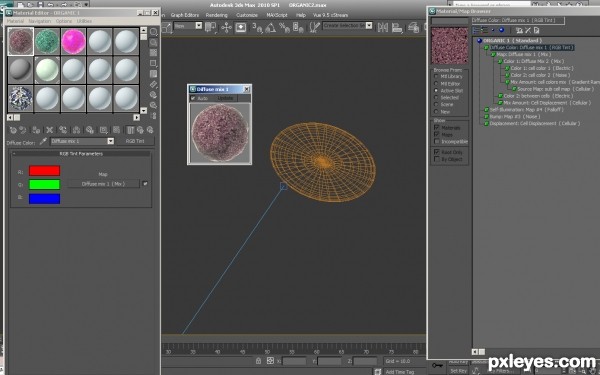Select Mtl Editor radio button
Viewport: 600px width, 375px height.
[x=436, y=83]
